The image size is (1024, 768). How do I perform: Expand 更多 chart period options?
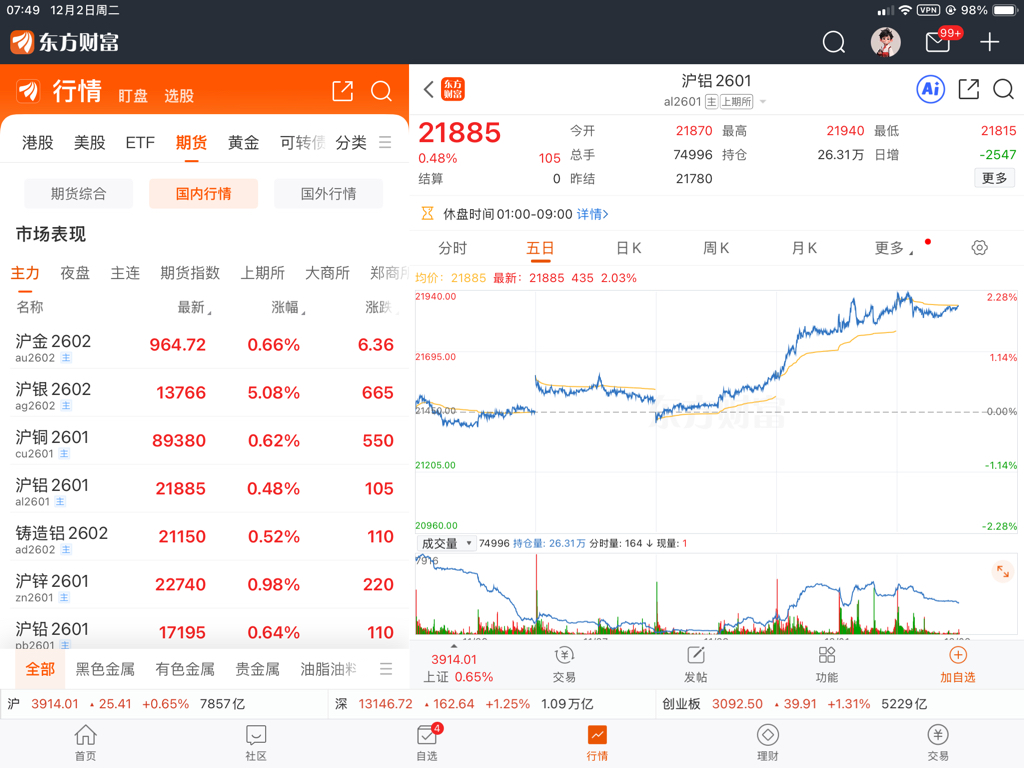(893, 248)
